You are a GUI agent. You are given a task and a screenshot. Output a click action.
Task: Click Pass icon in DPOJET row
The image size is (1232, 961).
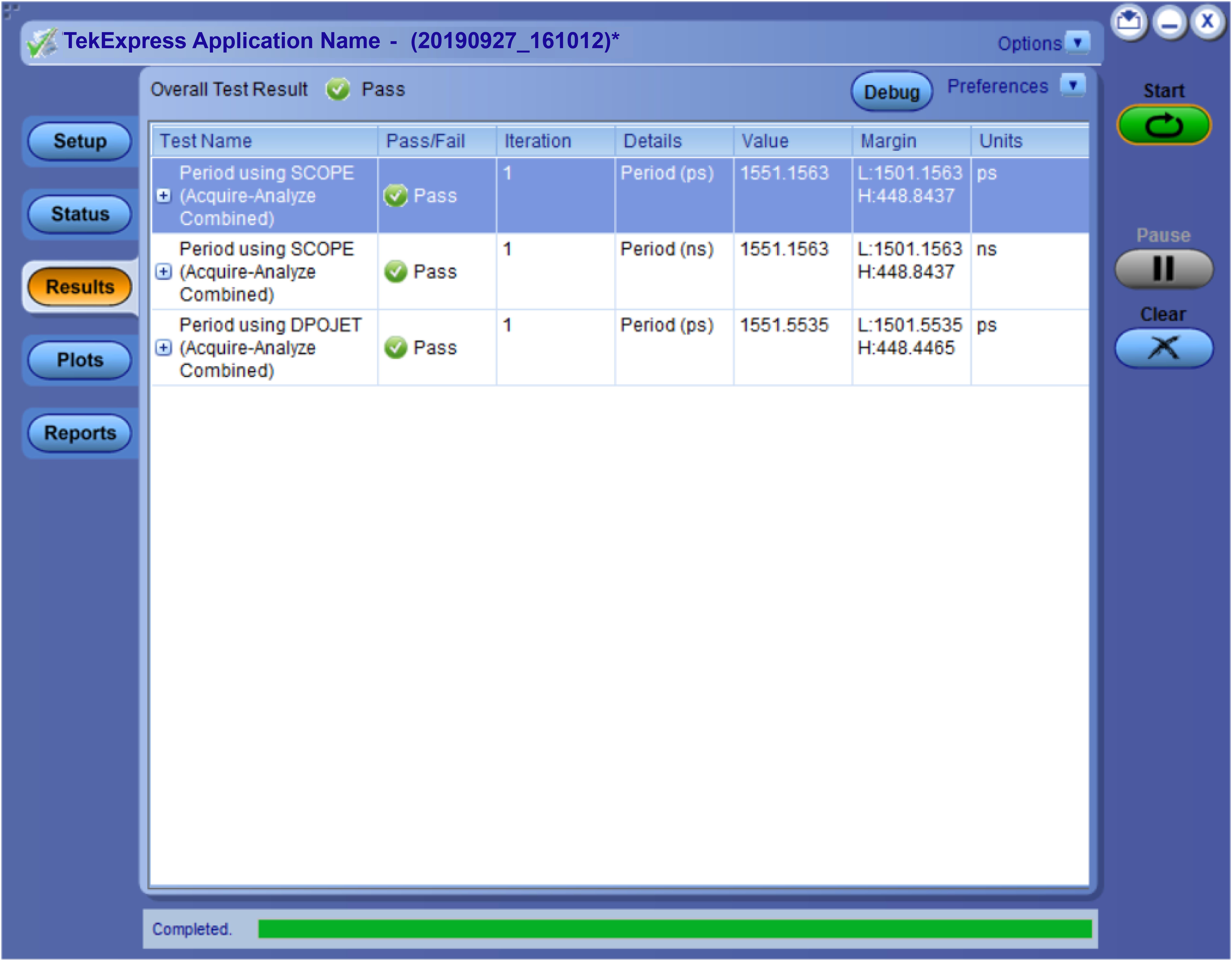(395, 348)
